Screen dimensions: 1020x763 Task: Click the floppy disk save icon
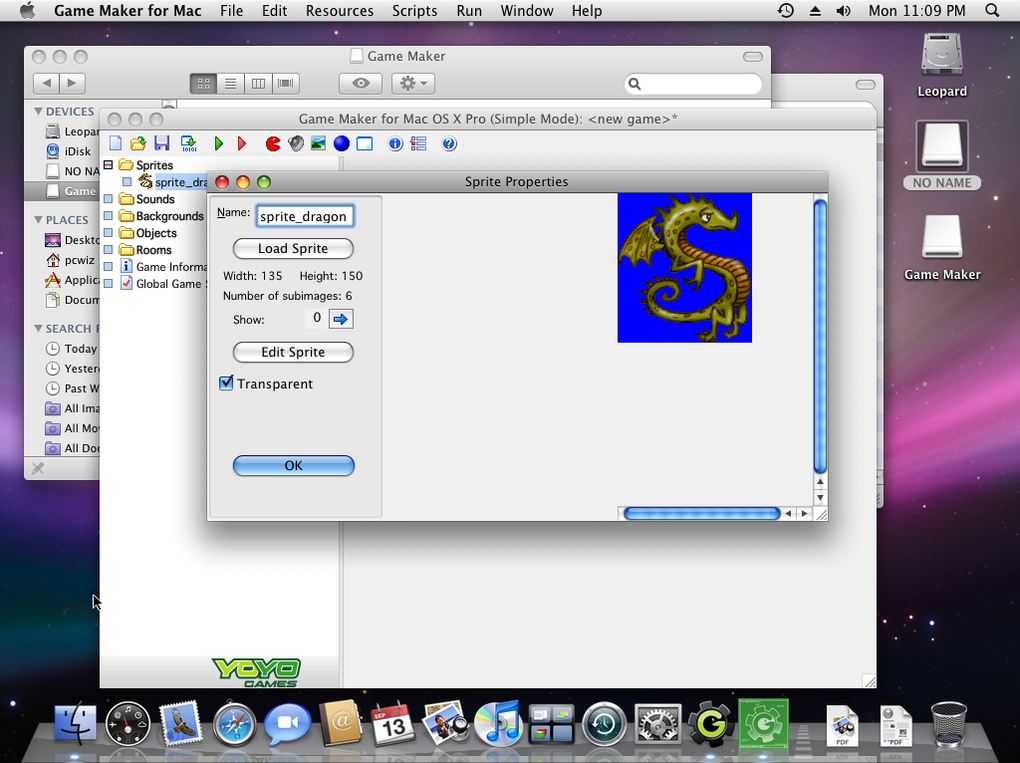click(x=162, y=144)
